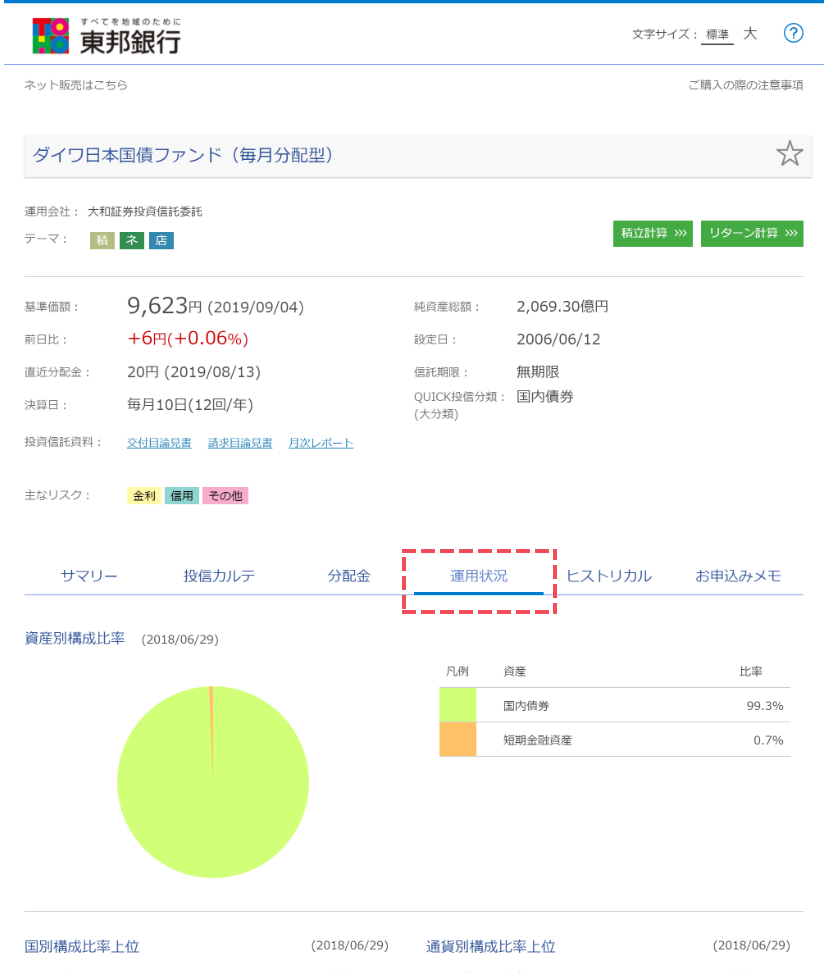The width and height of the screenshot is (824, 972).
Task: Click the 通貨別構成比率上位 heading
Action: pyautogui.click(x=490, y=947)
